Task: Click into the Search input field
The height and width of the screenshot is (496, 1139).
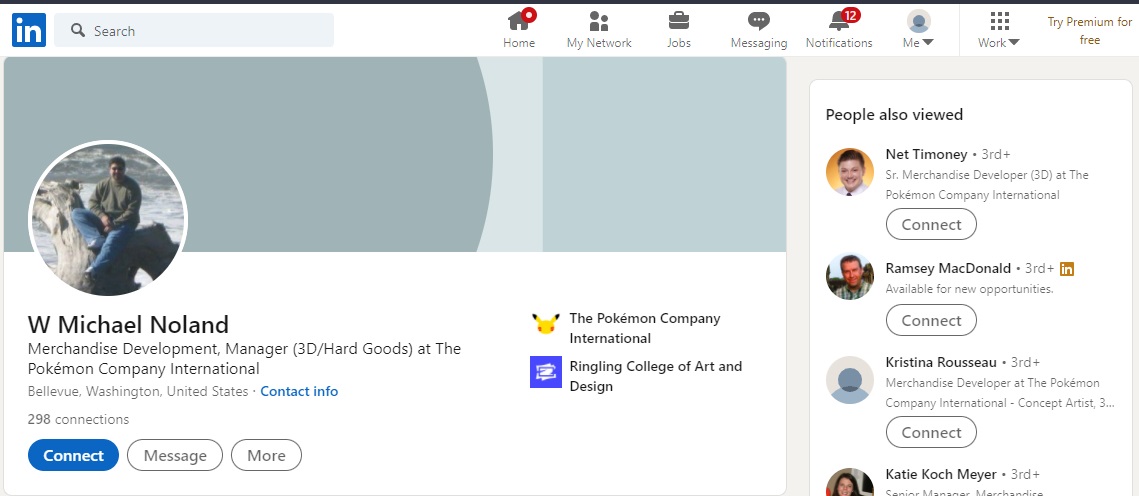Action: (194, 31)
